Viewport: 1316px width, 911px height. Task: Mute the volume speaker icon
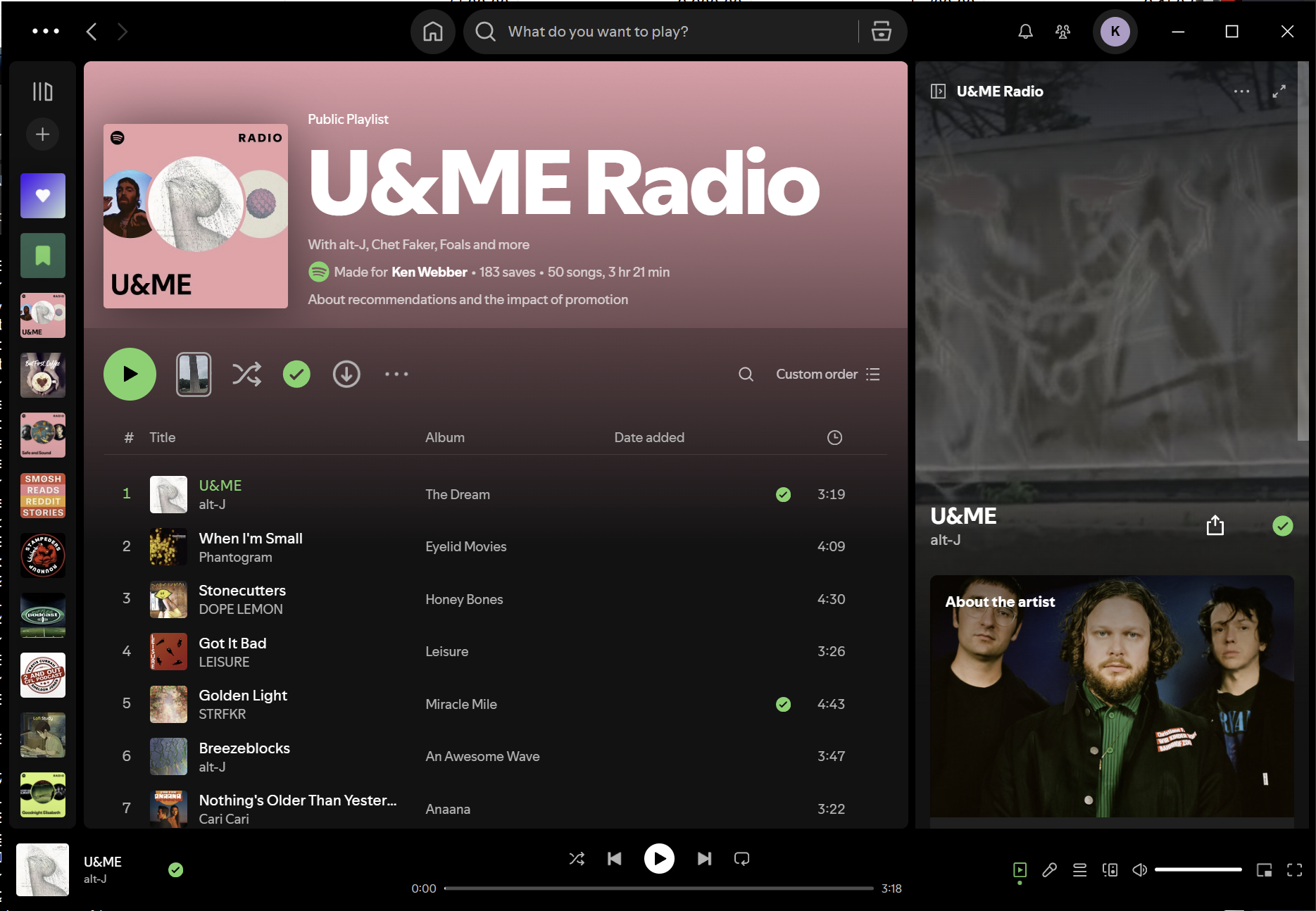click(1139, 870)
